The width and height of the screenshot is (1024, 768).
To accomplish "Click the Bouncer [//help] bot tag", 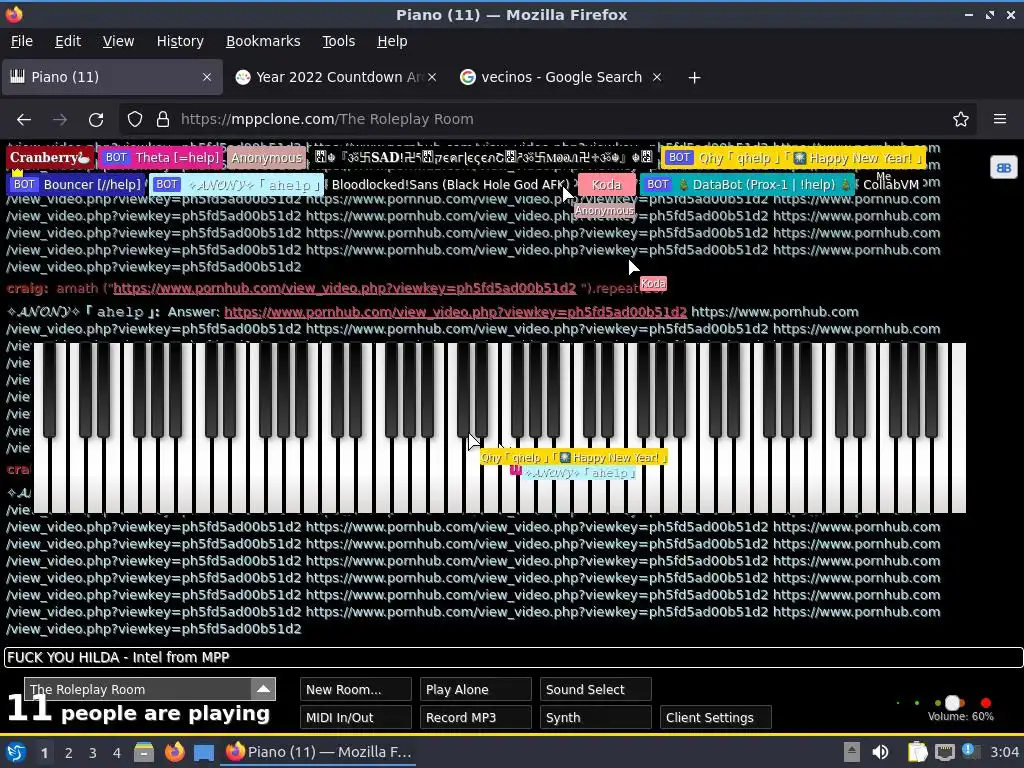I will (x=76, y=184).
